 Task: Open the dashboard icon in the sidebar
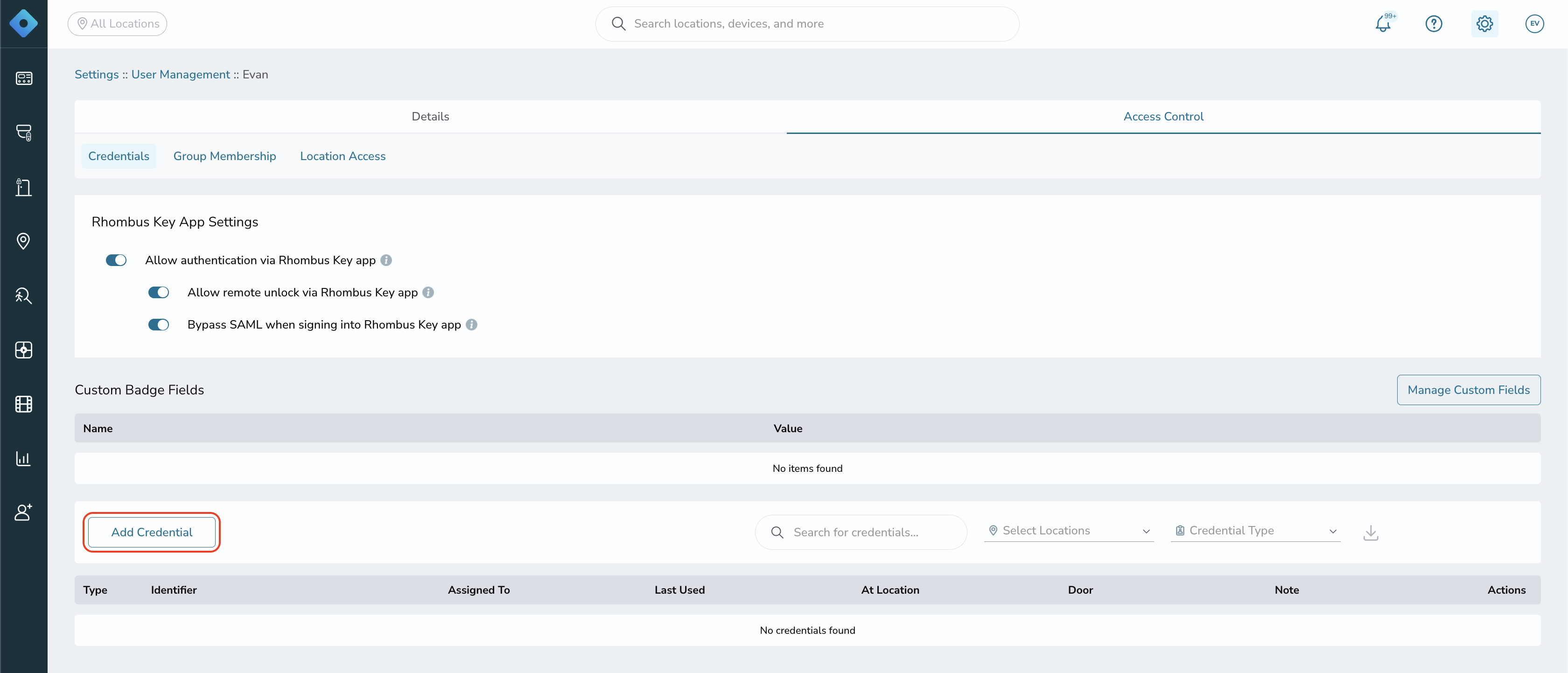pos(24,78)
